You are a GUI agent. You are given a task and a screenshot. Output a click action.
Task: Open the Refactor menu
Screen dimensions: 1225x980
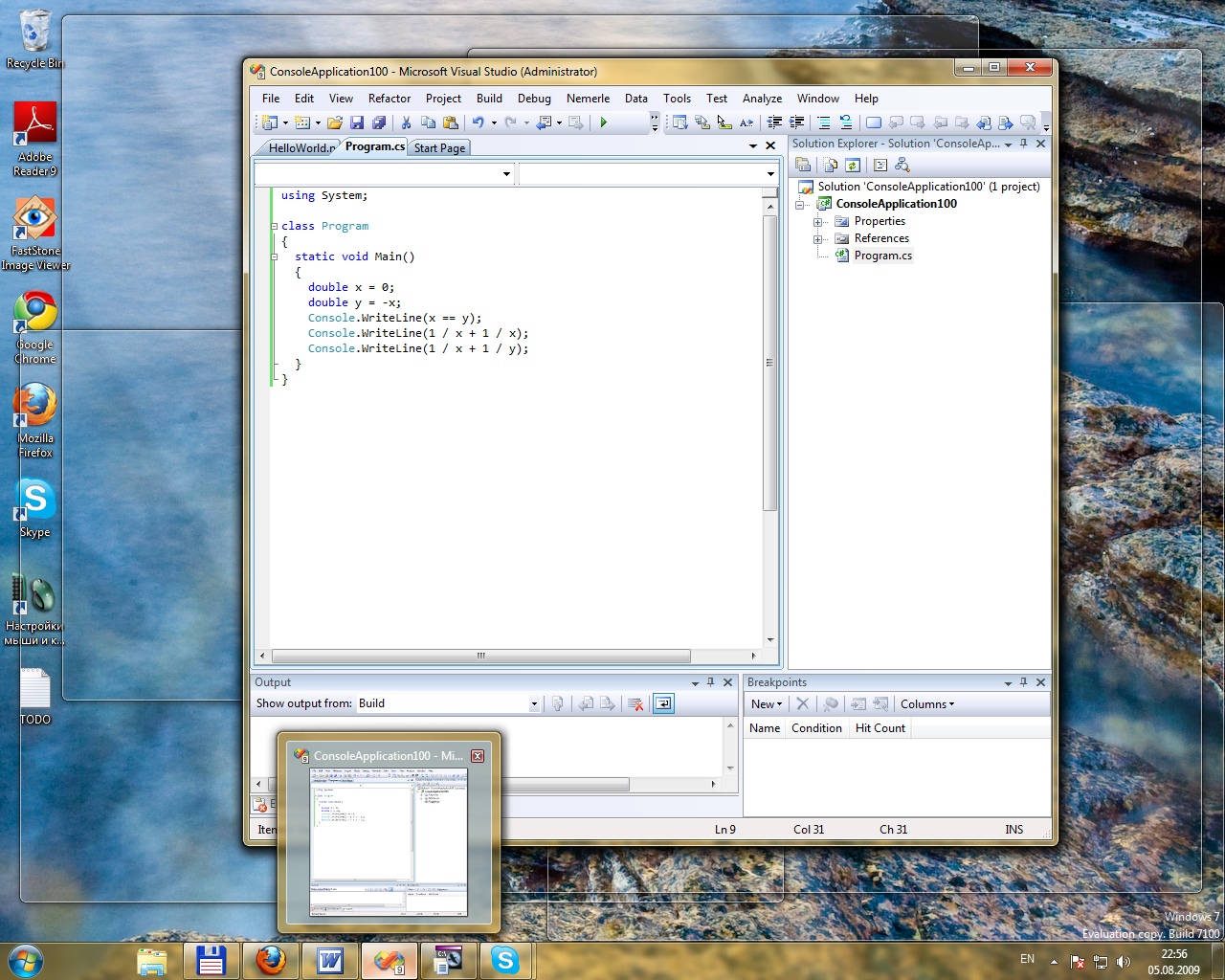tap(389, 99)
